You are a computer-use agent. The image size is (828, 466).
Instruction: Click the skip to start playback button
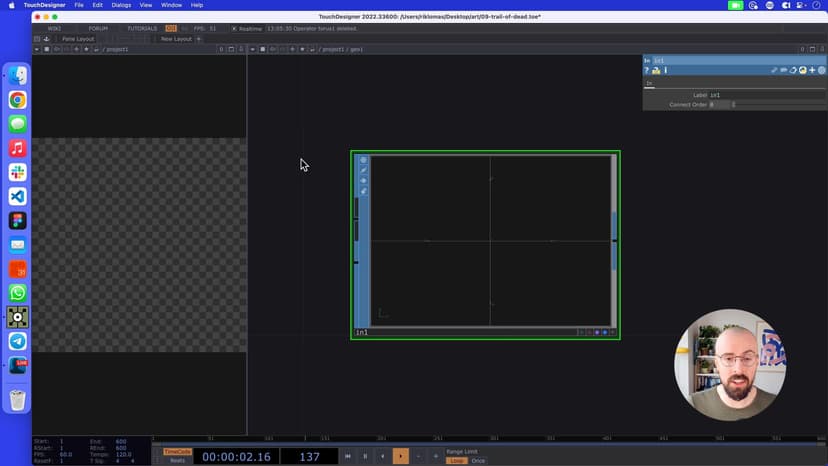pos(348,456)
